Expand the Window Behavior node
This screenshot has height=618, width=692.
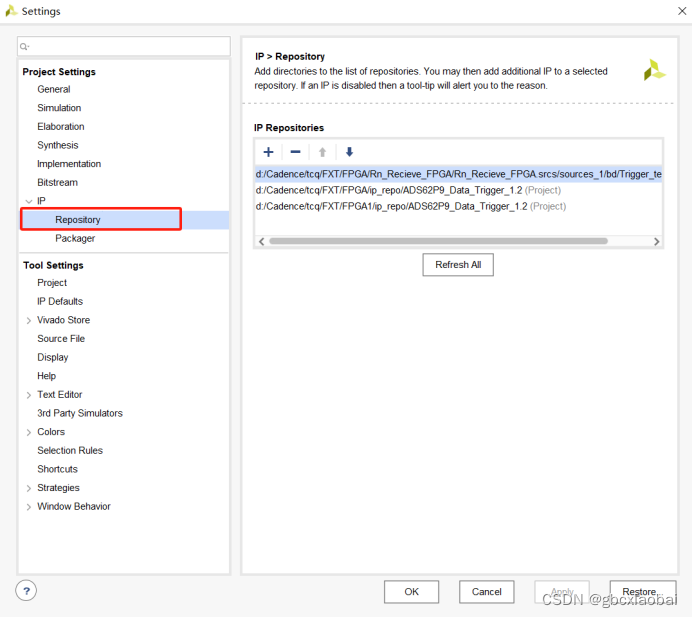pos(29,507)
